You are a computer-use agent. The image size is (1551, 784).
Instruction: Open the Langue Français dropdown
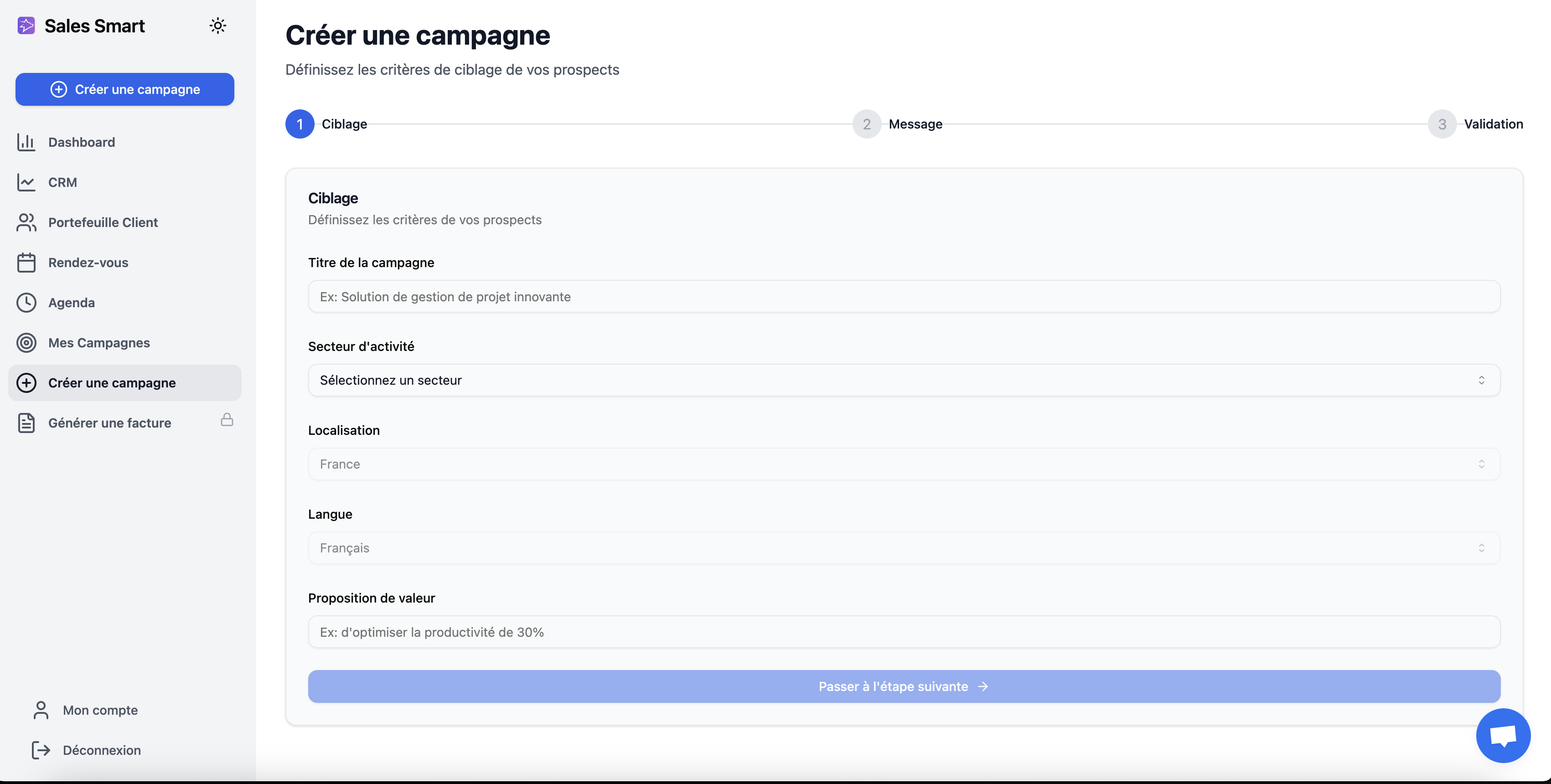point(903,548)
